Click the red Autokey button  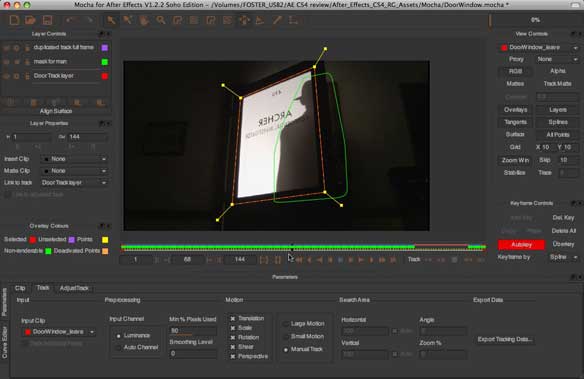(521, 245)
